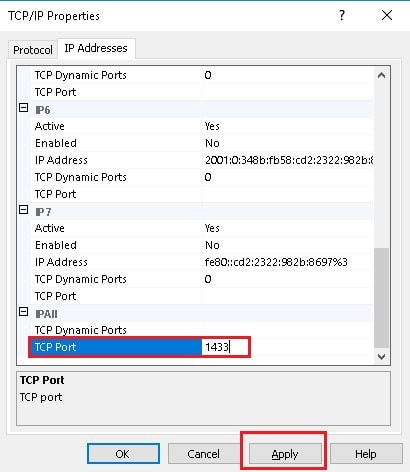Image resolution: width=410 pixels, height=472 pixels.
Task: Click the IPAll TCP Port field containing 1433
Action: coord(225,347)
